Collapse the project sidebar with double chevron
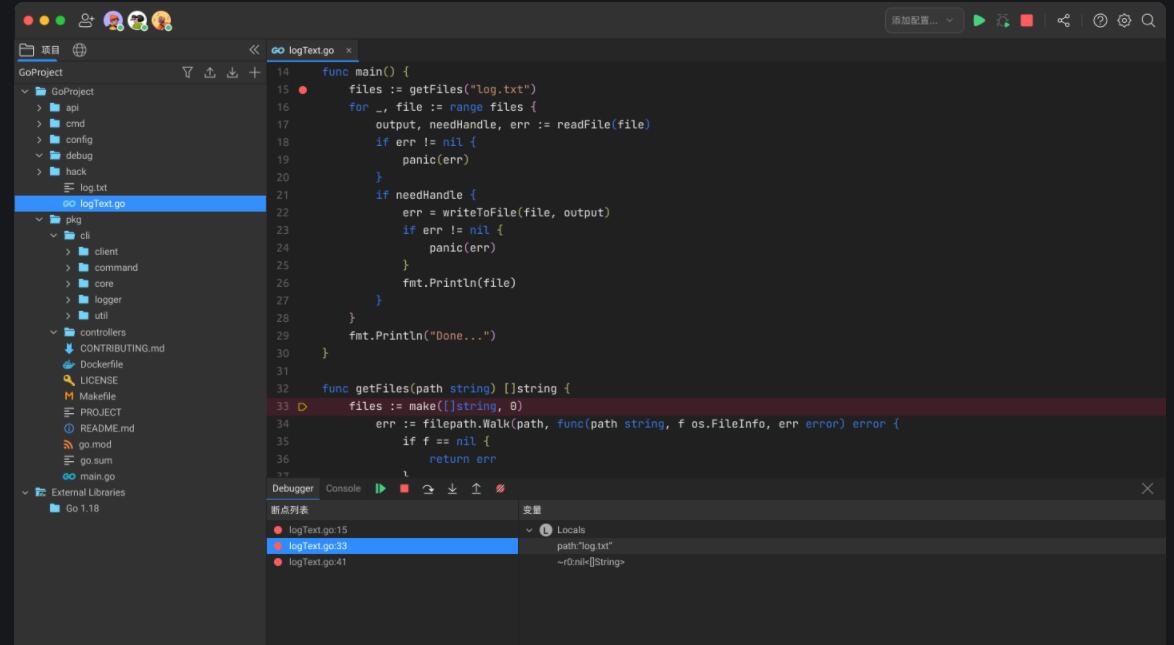This screenshot has height=645, width=1174. pyautogui.click(x=254, y=50)
